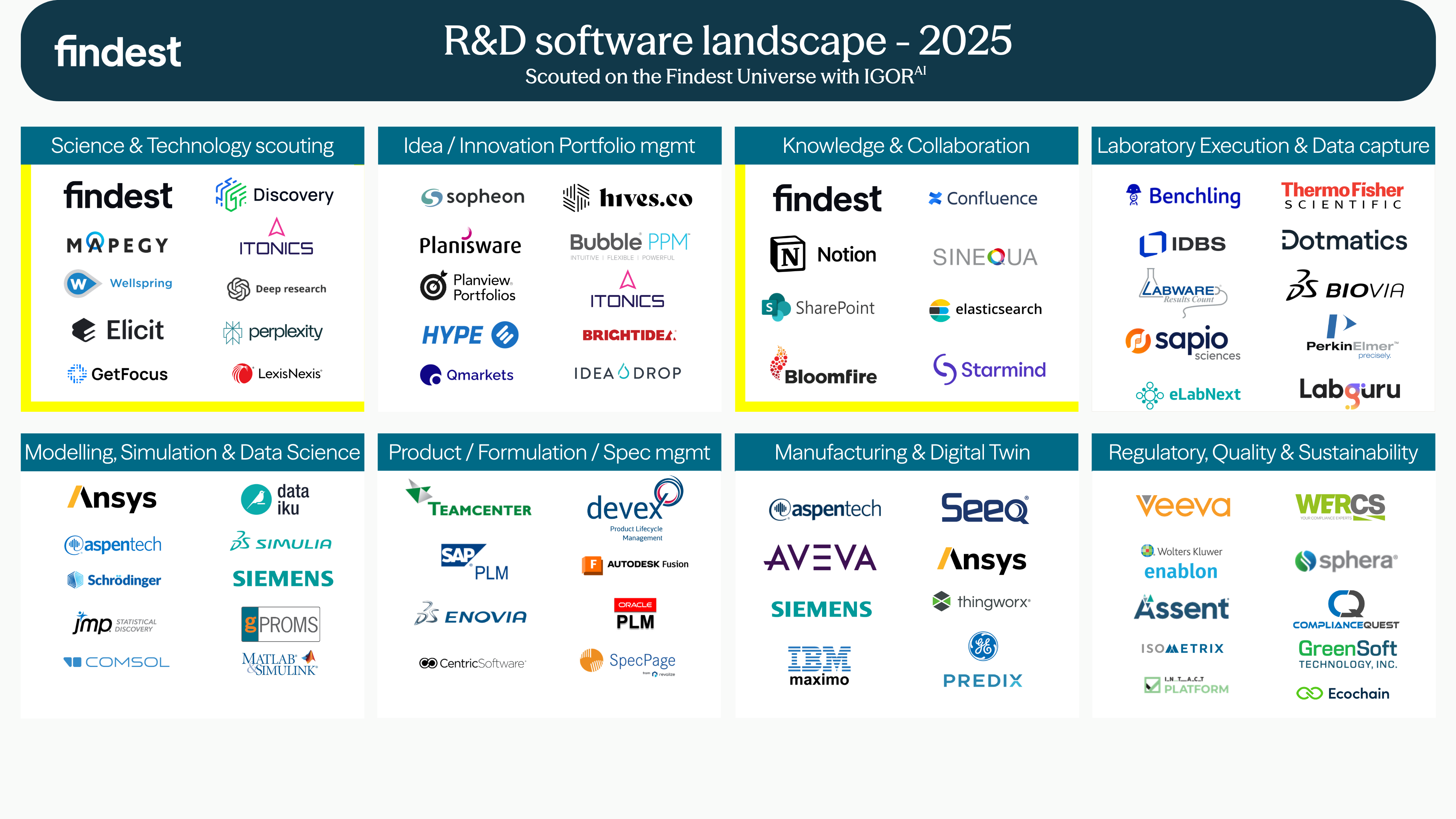Click the Dotmatics logo
This screenshot has height=819, width=1456.
click(1345, 241)
